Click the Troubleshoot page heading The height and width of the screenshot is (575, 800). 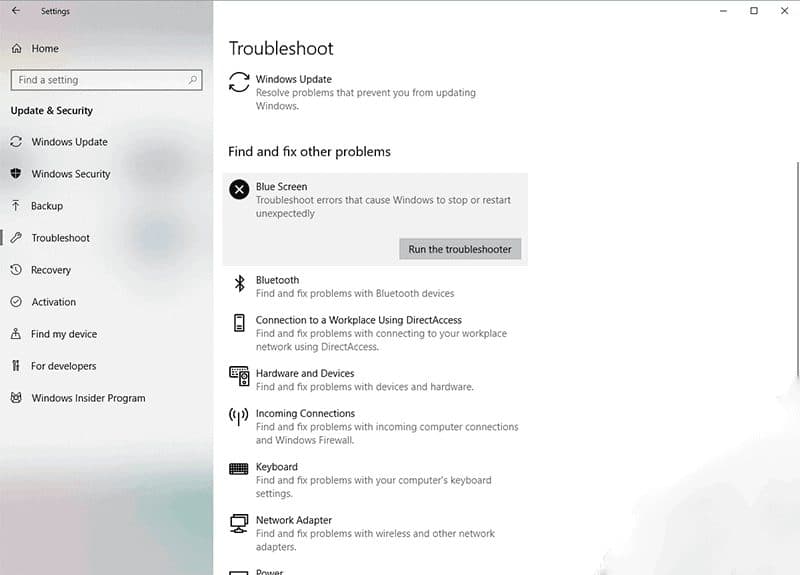[281, 48]
